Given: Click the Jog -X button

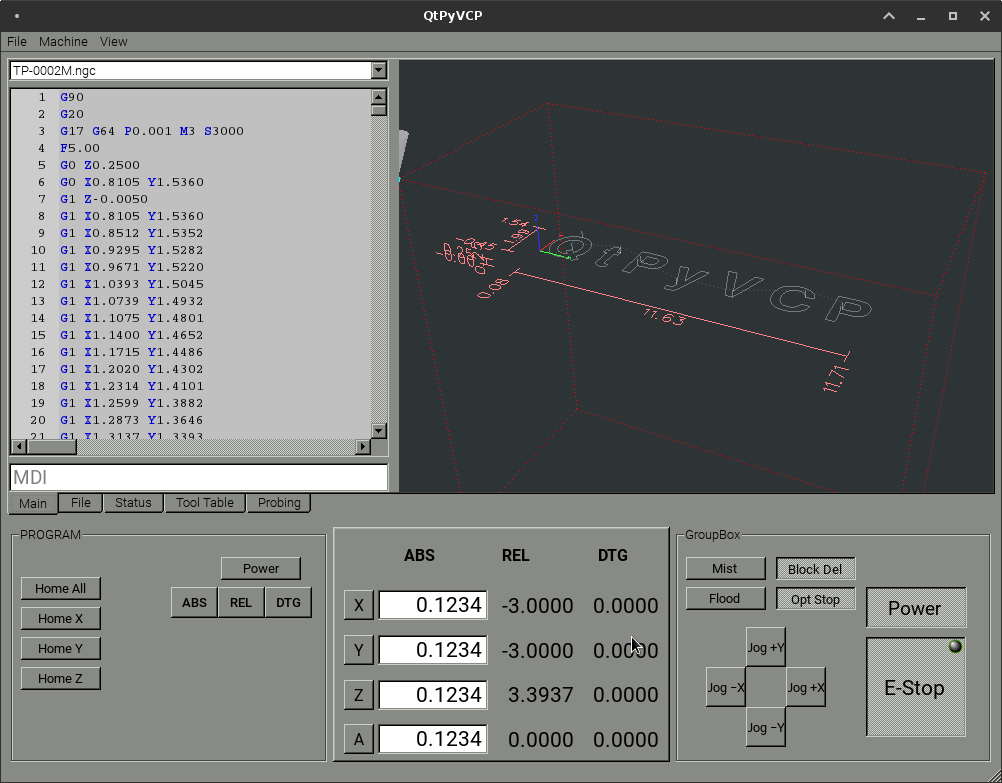Looking at the screenshot, I should tap(726, 687).
